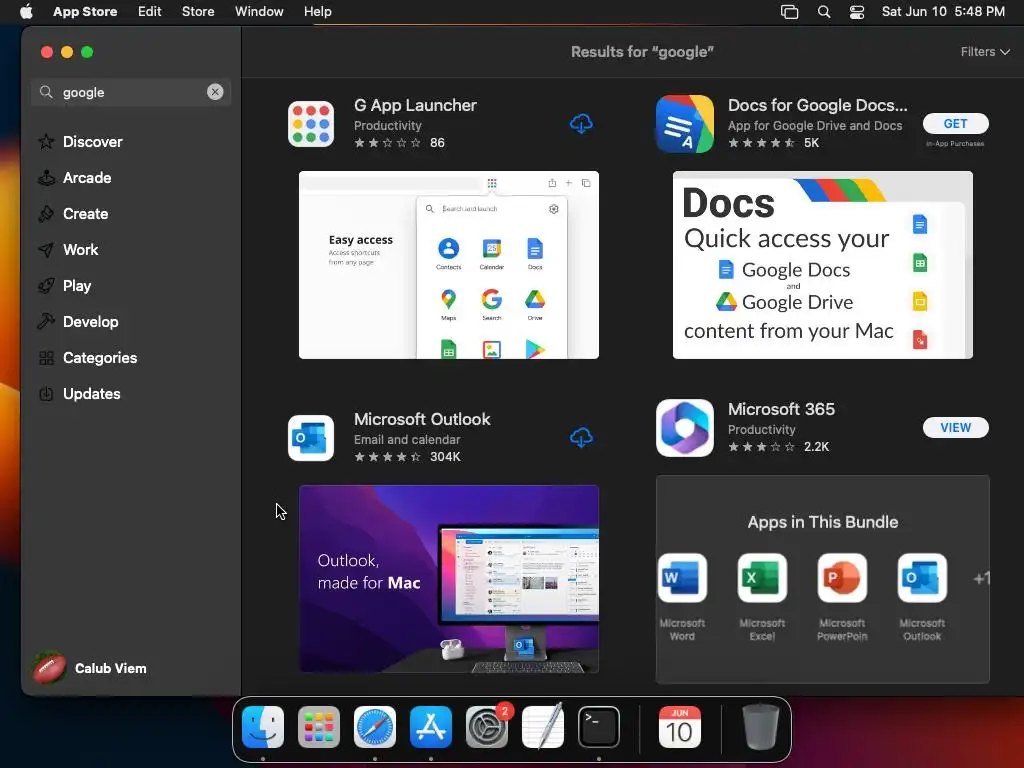Open the Apple menu

click(x=26, y=12)
